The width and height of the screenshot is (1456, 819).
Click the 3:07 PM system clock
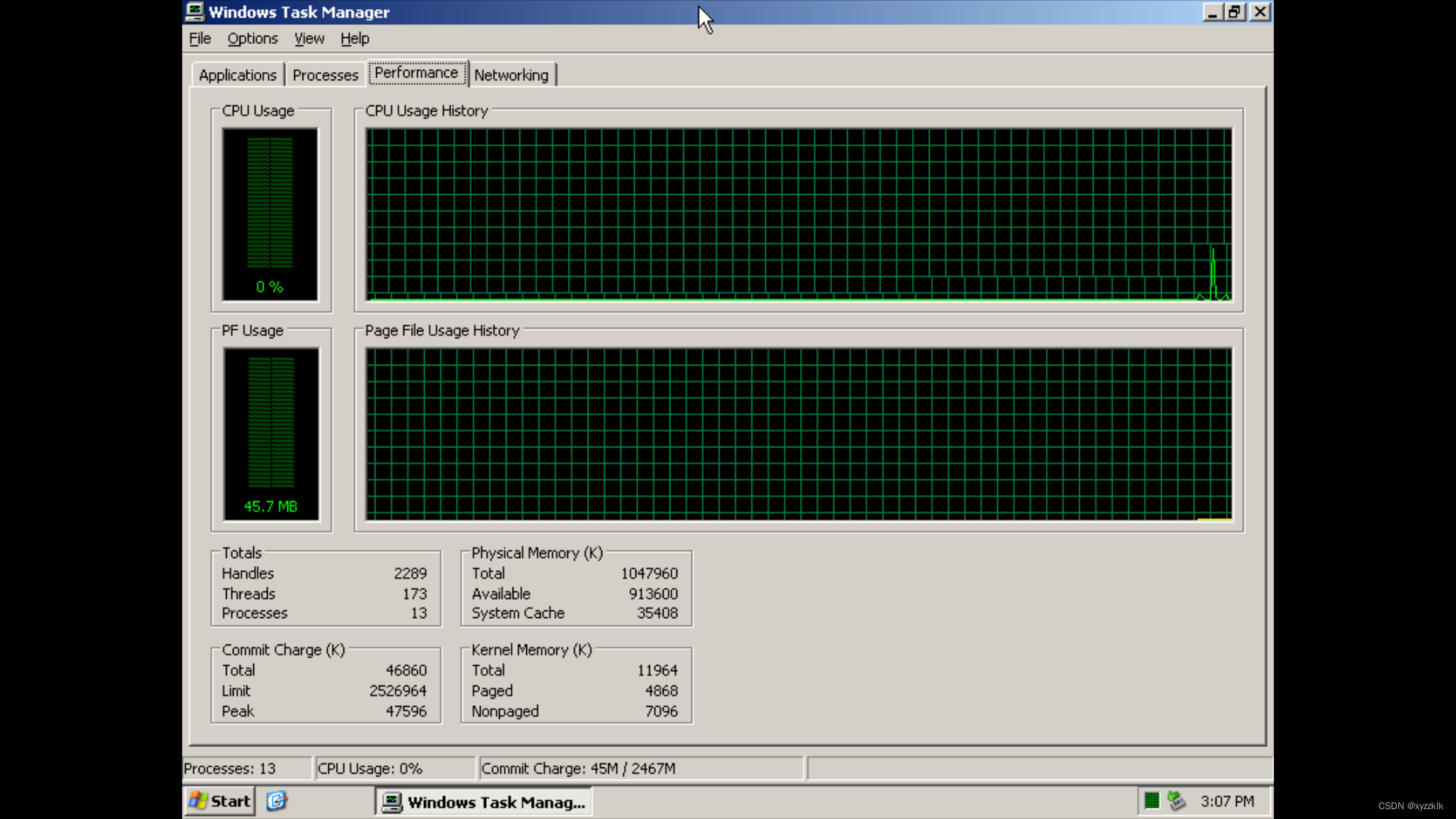click(1227, 802)
